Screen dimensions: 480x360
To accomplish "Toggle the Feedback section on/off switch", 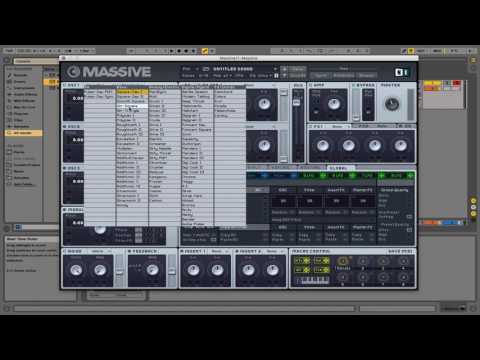I will click(130, 251).
